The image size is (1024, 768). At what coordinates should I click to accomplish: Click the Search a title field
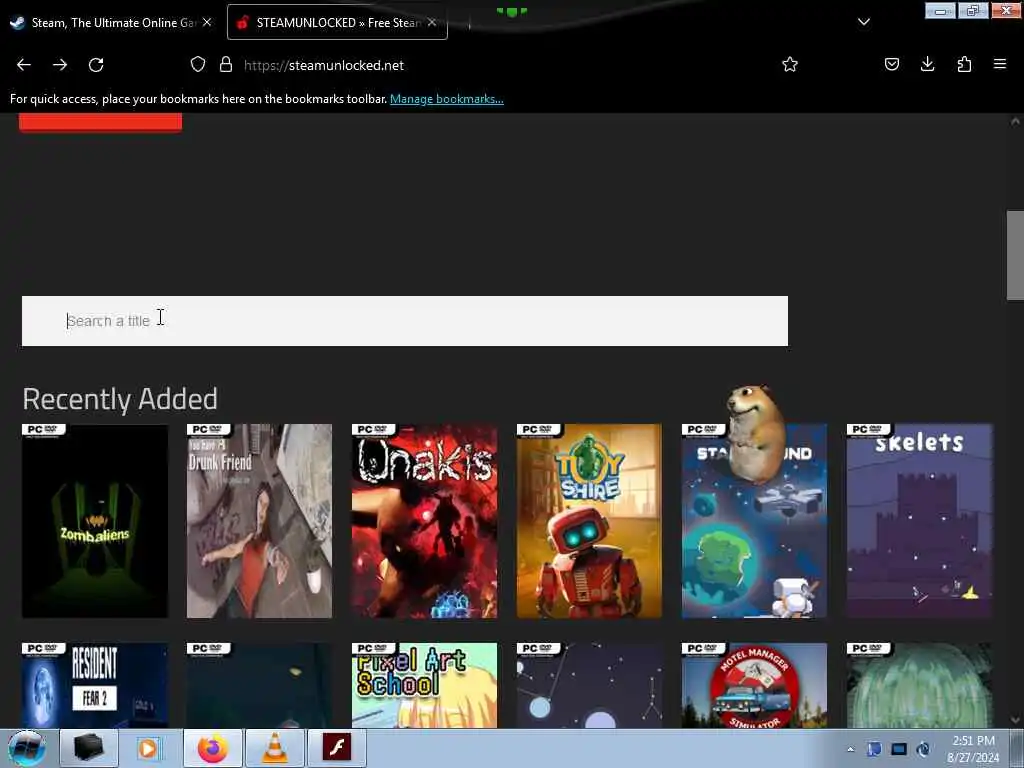405,321
